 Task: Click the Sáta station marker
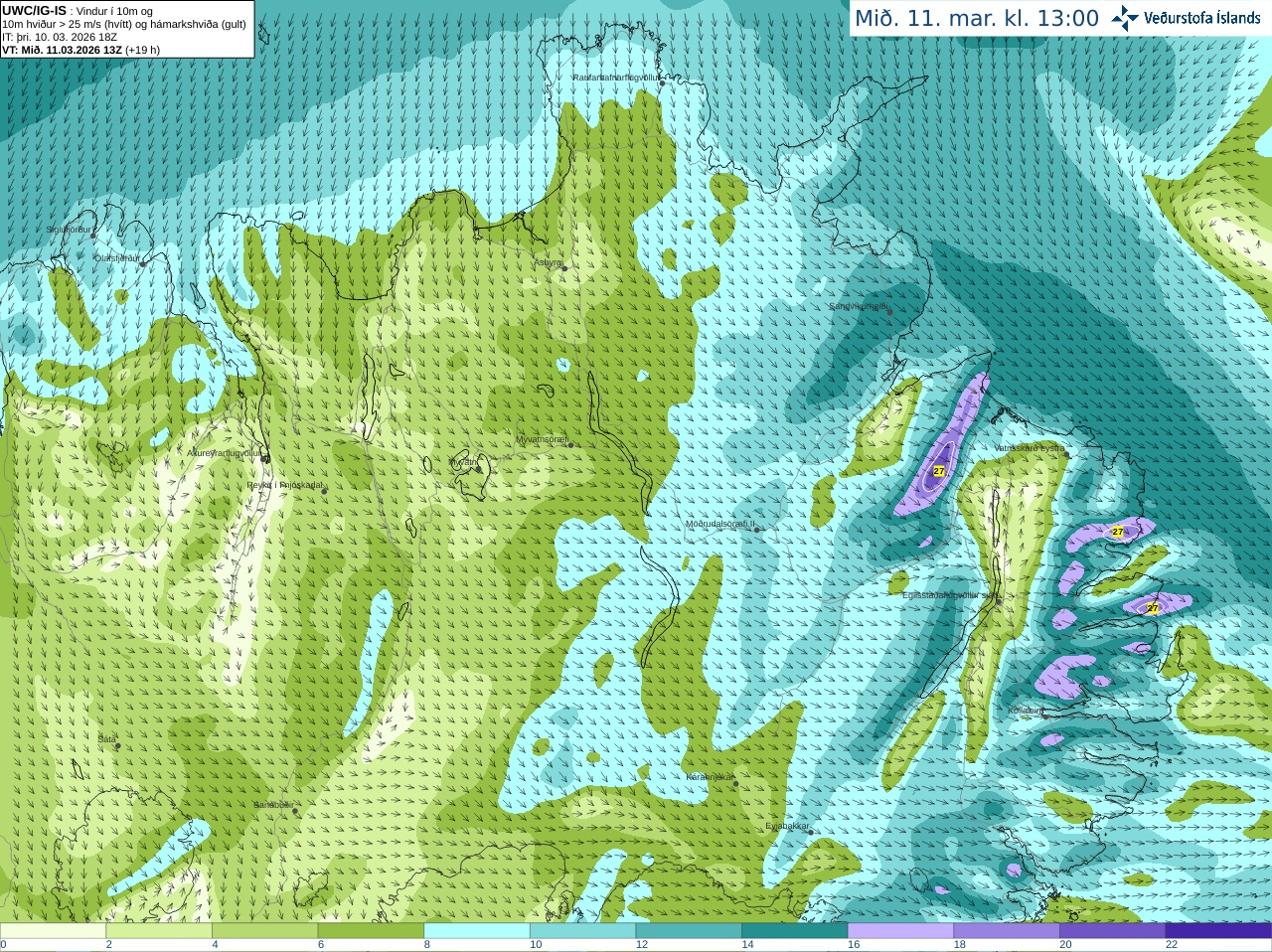pyautogui.click(x=118, y=746)
